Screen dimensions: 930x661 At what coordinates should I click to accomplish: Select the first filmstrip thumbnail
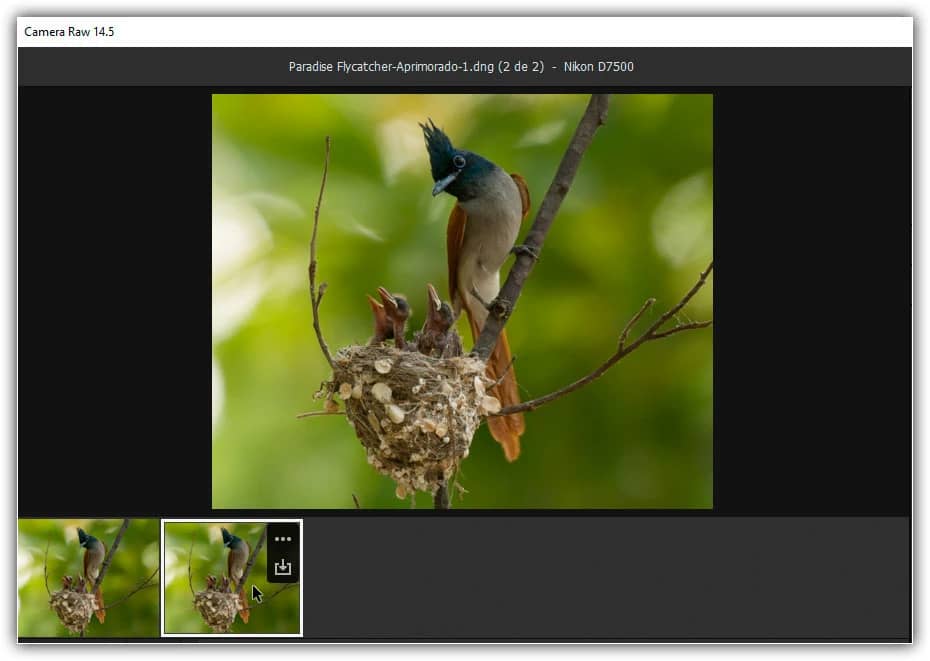tap(88, 577)
